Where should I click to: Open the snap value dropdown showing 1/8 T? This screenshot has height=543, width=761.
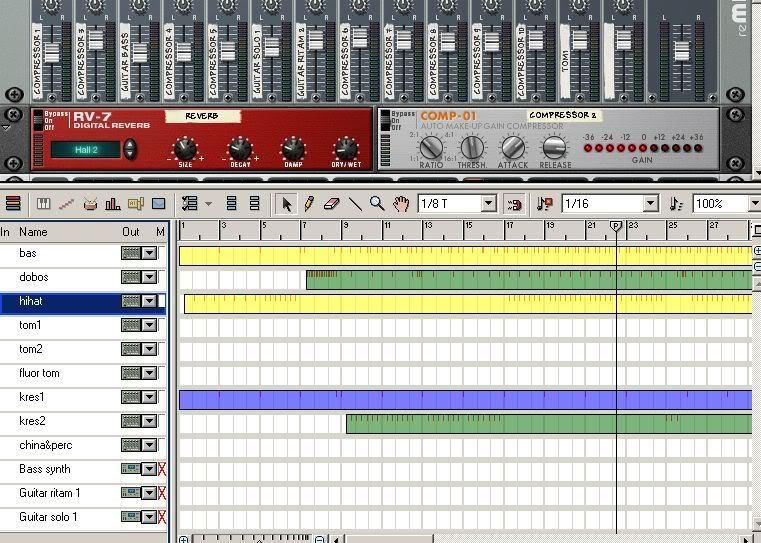(x=489, y=204)
